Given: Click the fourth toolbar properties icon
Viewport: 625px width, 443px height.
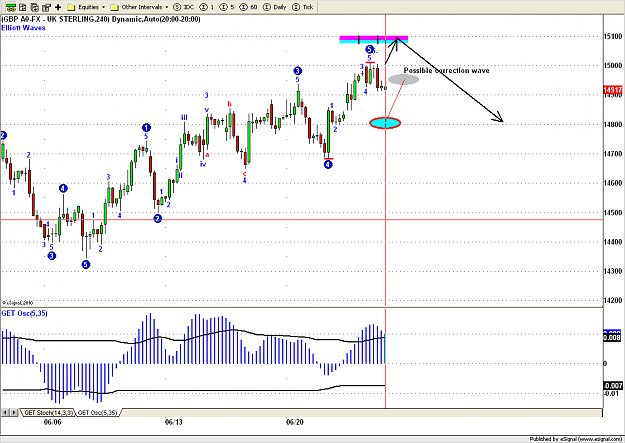Looking at the screenshot, I should (47, 7).
